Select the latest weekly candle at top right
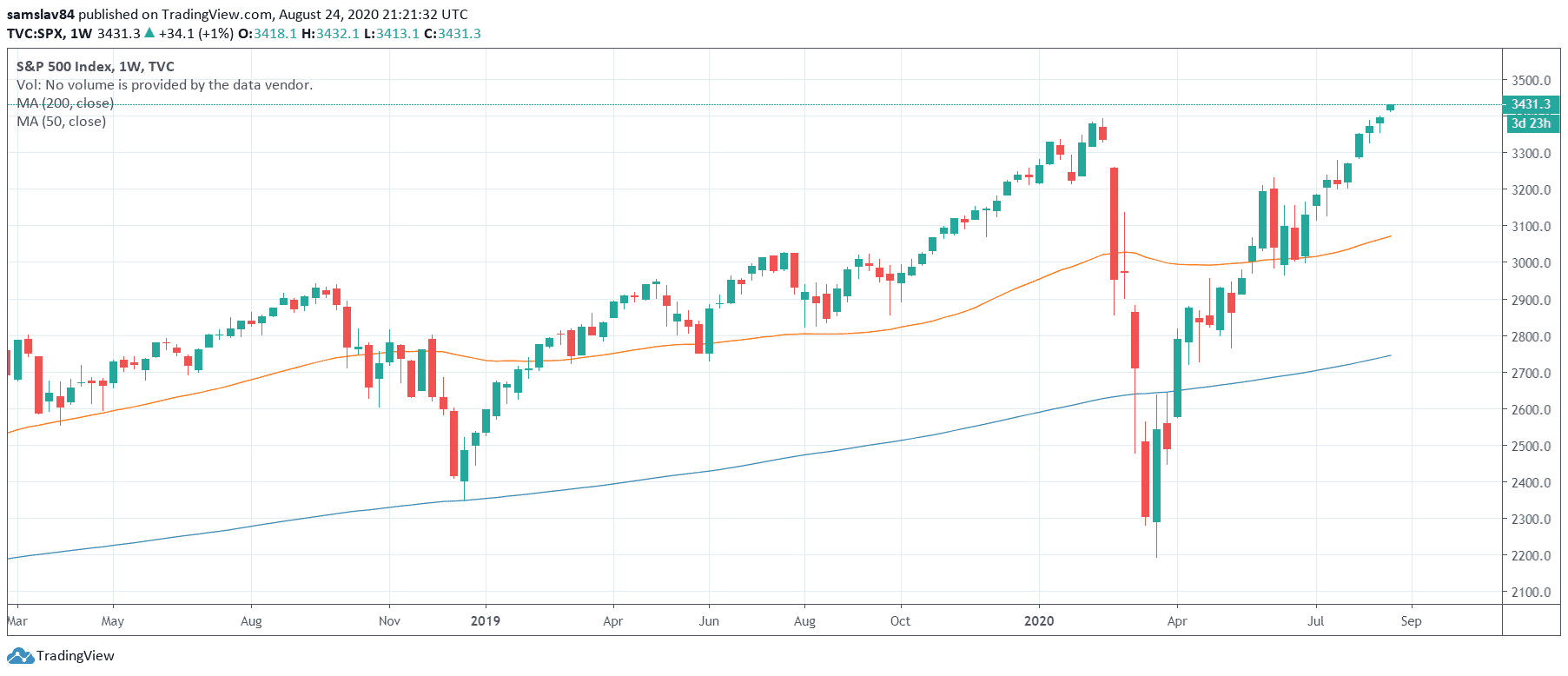Viewport: 1568px width, 676px height. point(1390,107)
